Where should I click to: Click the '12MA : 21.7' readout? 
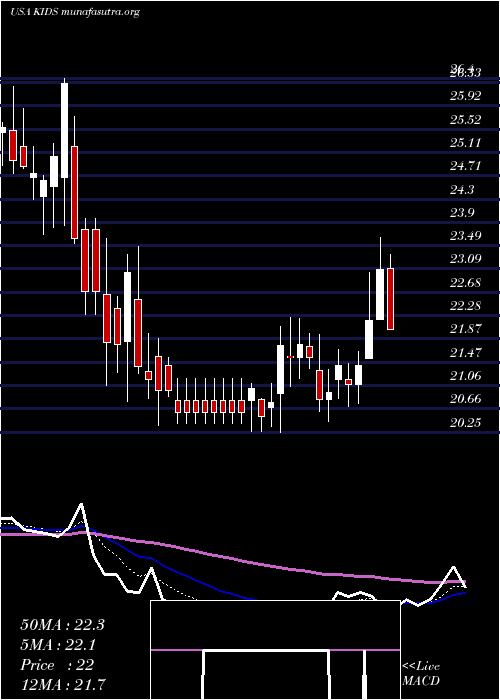tap(63, 684)
